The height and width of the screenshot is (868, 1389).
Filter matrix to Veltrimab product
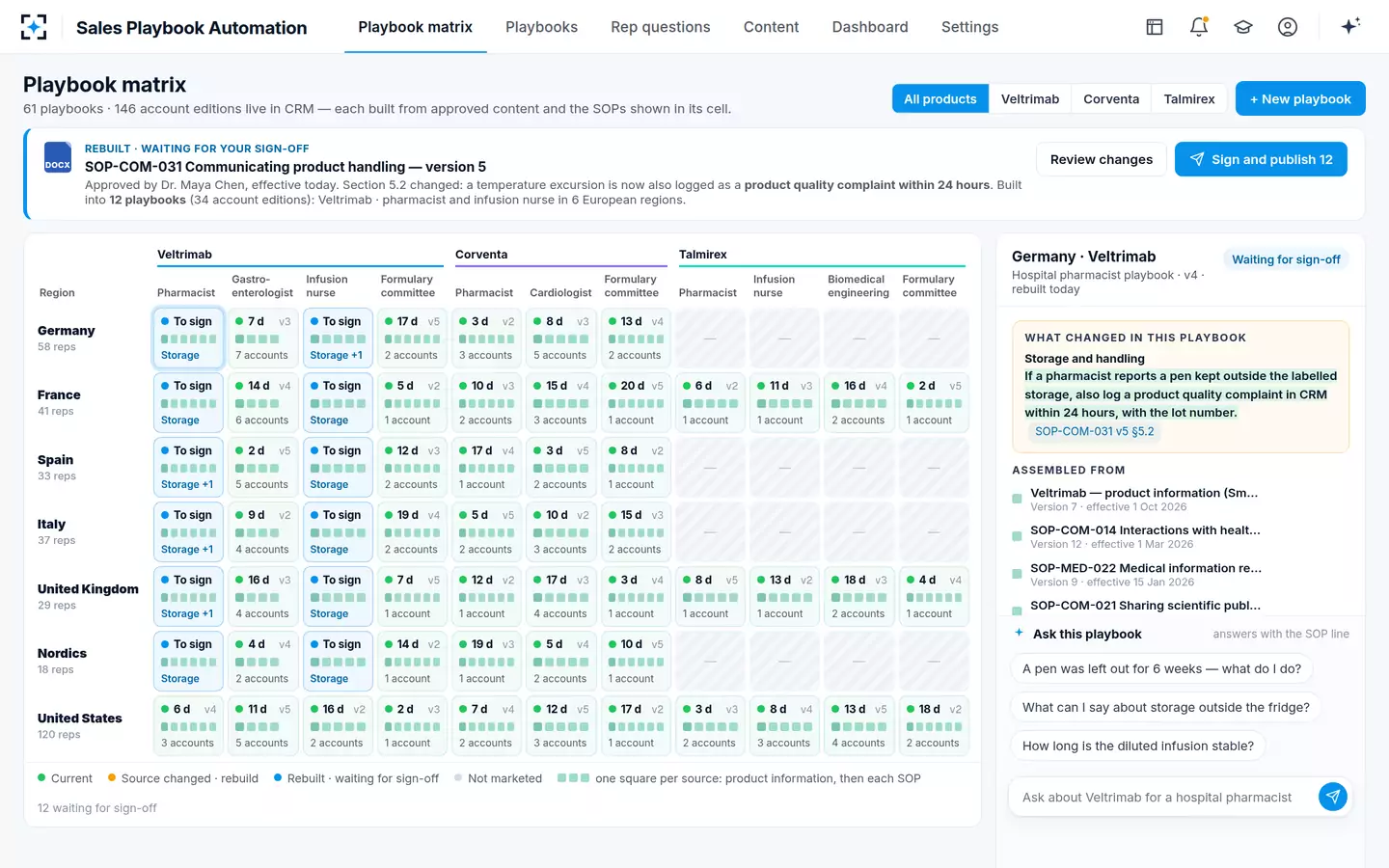(x=1030, y=98)
